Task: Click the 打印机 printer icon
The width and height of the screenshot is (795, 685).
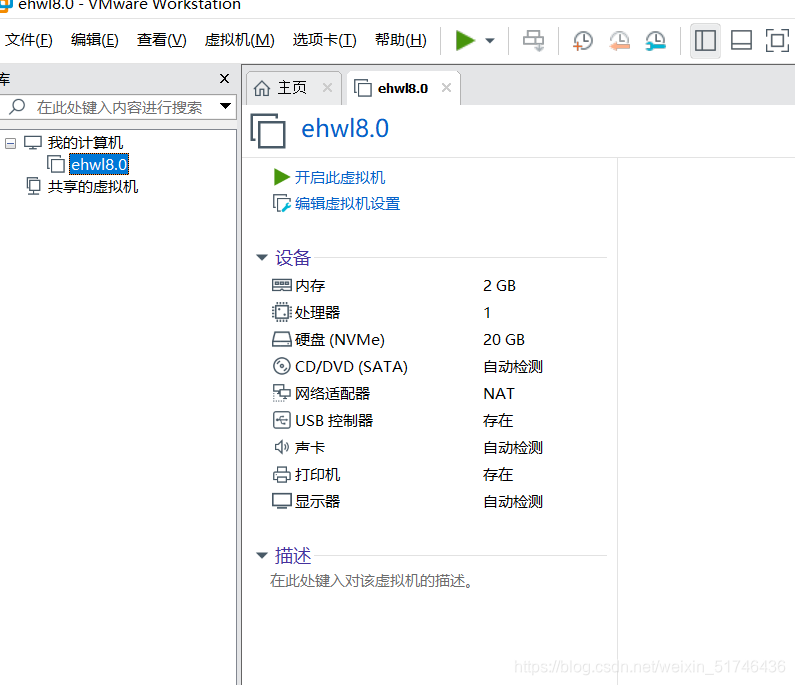Action: click(281, 475)
